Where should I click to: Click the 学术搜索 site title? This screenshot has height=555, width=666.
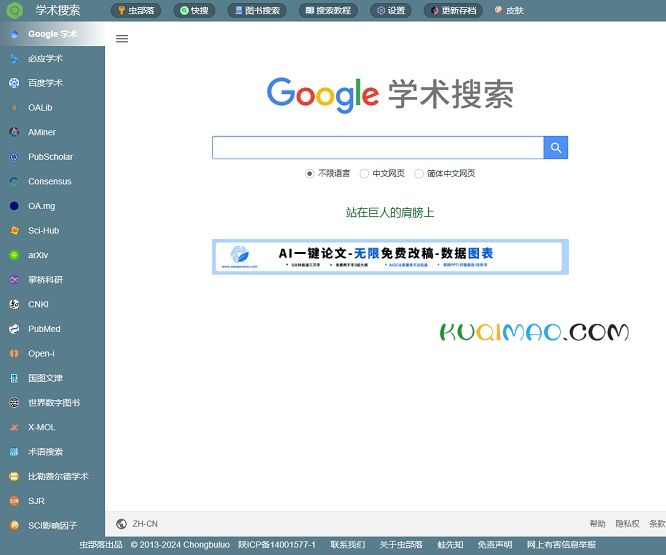[x=58, y=10]
